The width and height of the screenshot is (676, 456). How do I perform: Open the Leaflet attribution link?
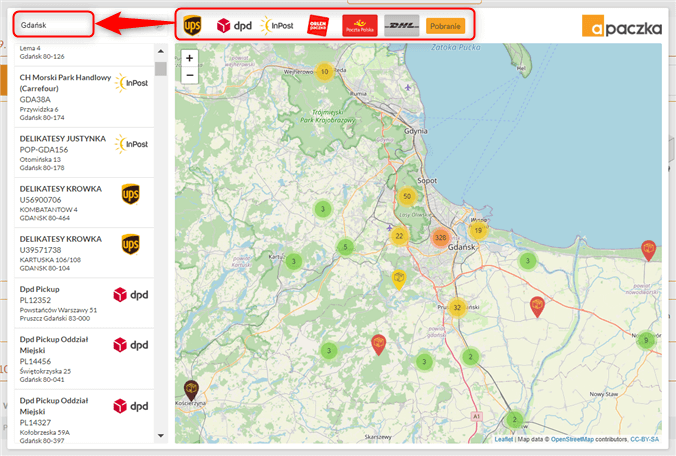(503, 439)
